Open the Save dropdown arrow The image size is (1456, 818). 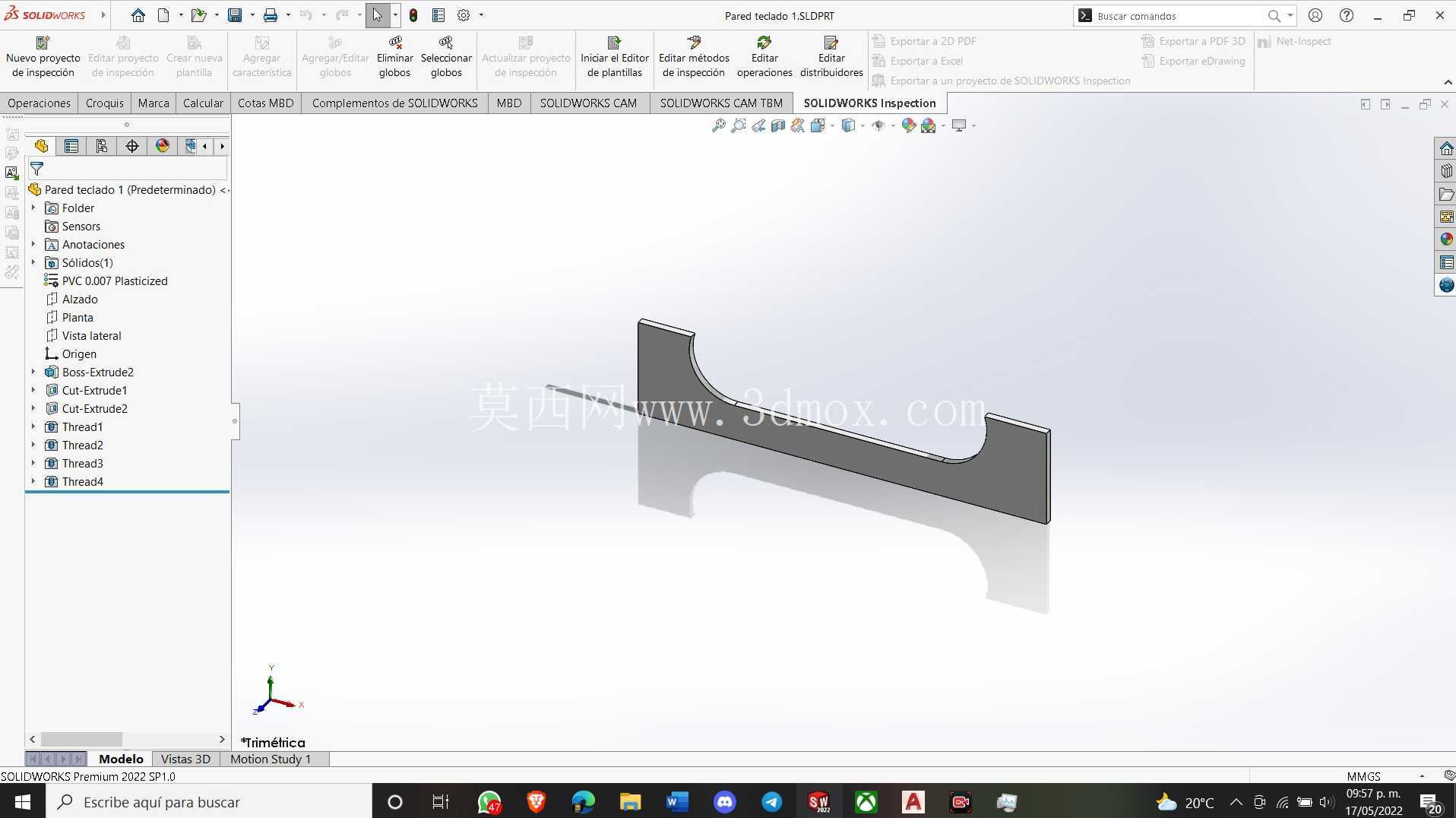click(252, 15)
